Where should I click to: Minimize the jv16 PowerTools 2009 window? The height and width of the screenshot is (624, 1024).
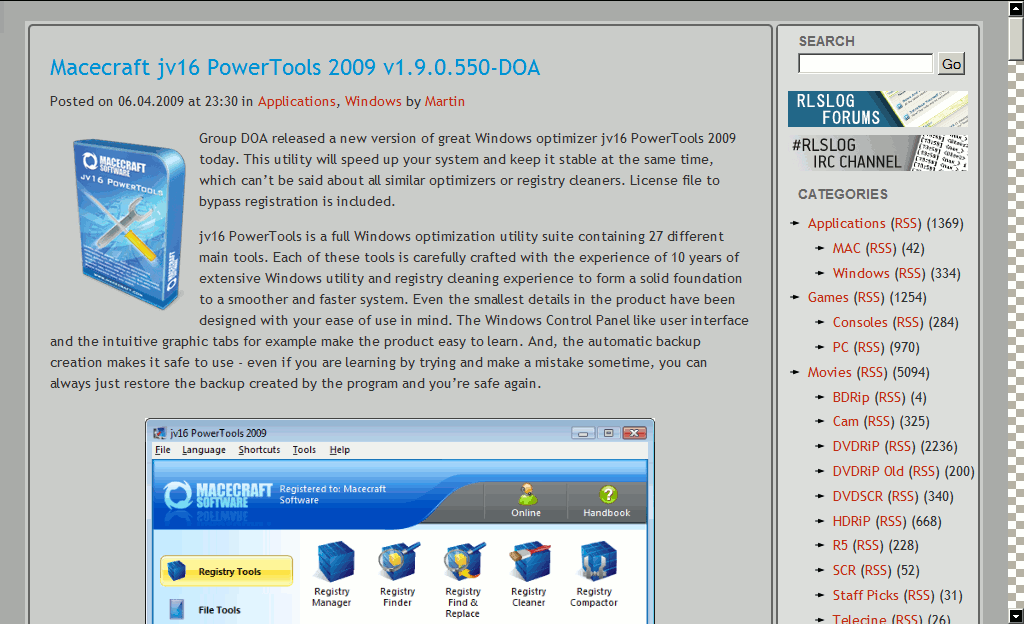tap(583, 433)
